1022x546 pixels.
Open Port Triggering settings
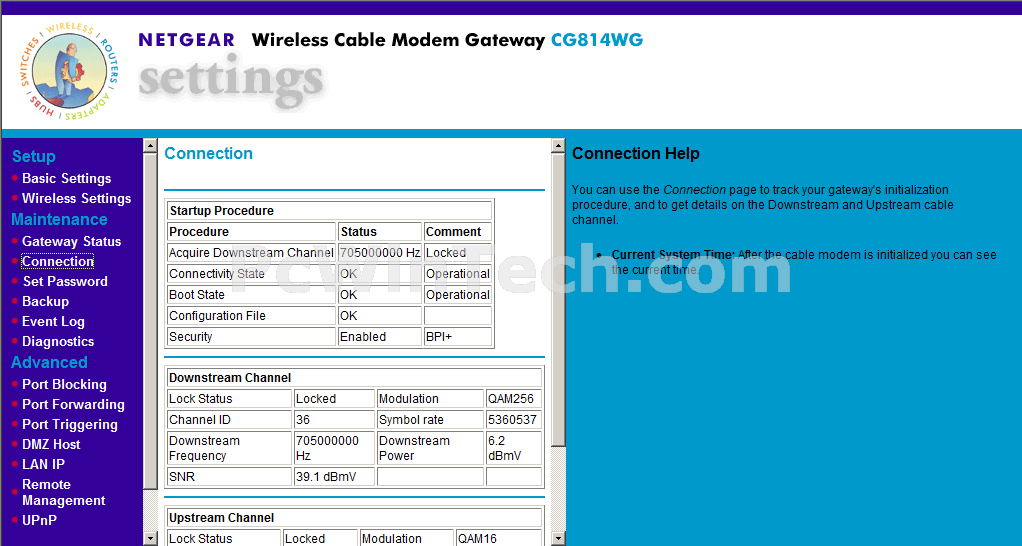70,425
